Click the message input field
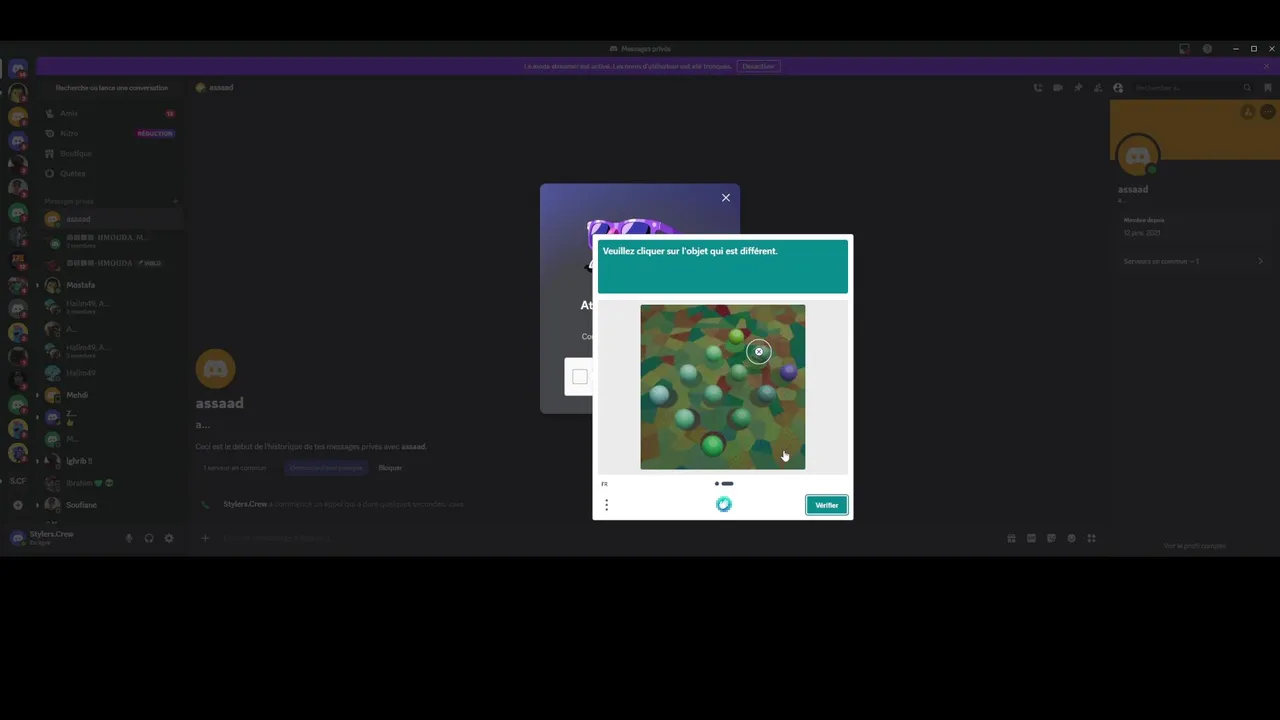Image resolution: width=1280 pixels, height=720 pixels. point(610,538)
